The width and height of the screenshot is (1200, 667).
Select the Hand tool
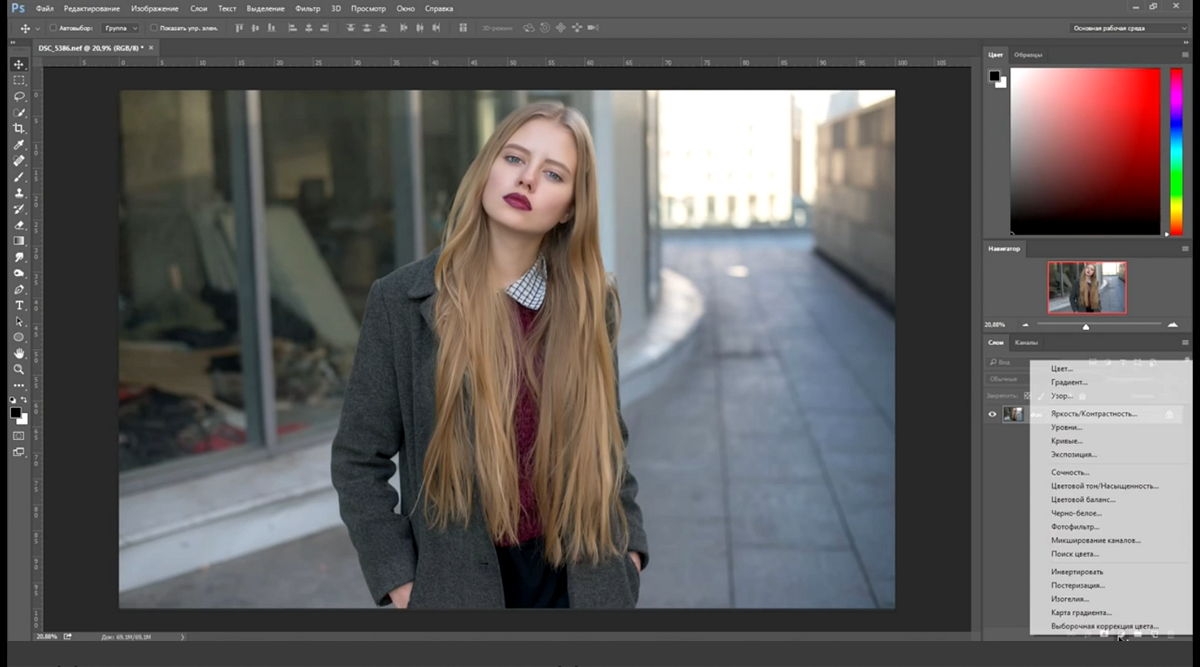pos(19,353)
